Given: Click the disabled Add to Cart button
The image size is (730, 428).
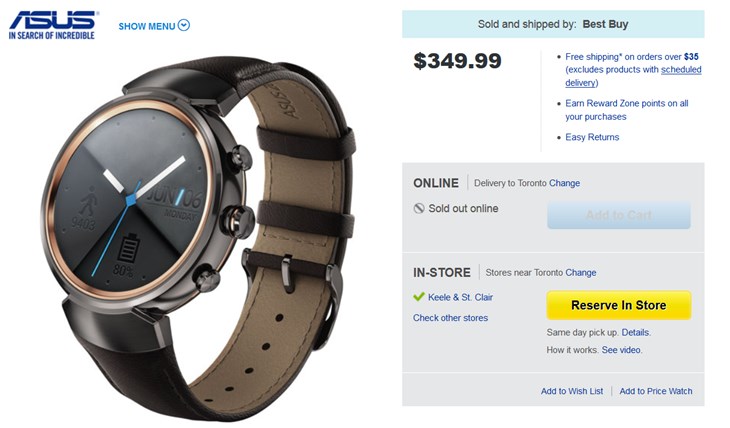Looking at the screenshot, I should pos(618,215).
